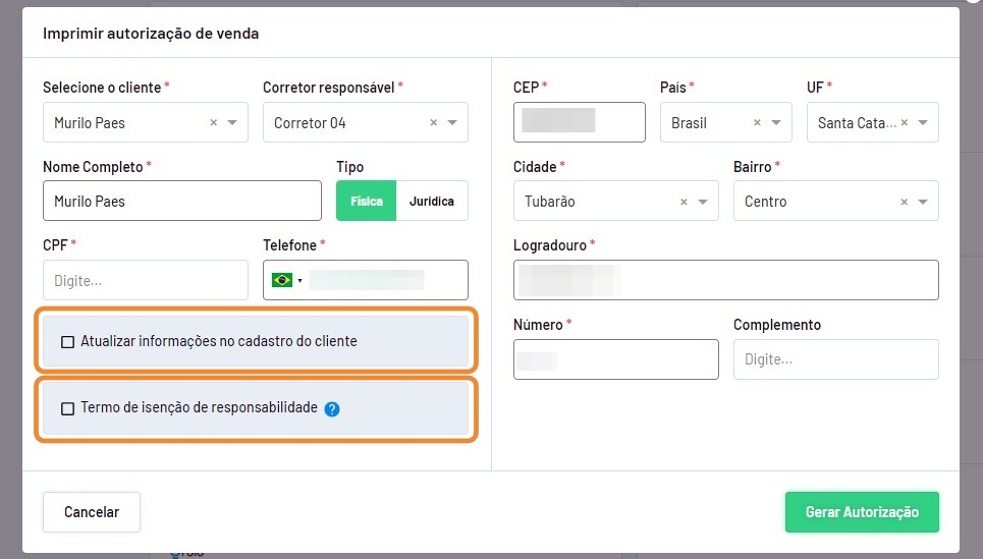Select Física person type

click(x=366, y=201)
